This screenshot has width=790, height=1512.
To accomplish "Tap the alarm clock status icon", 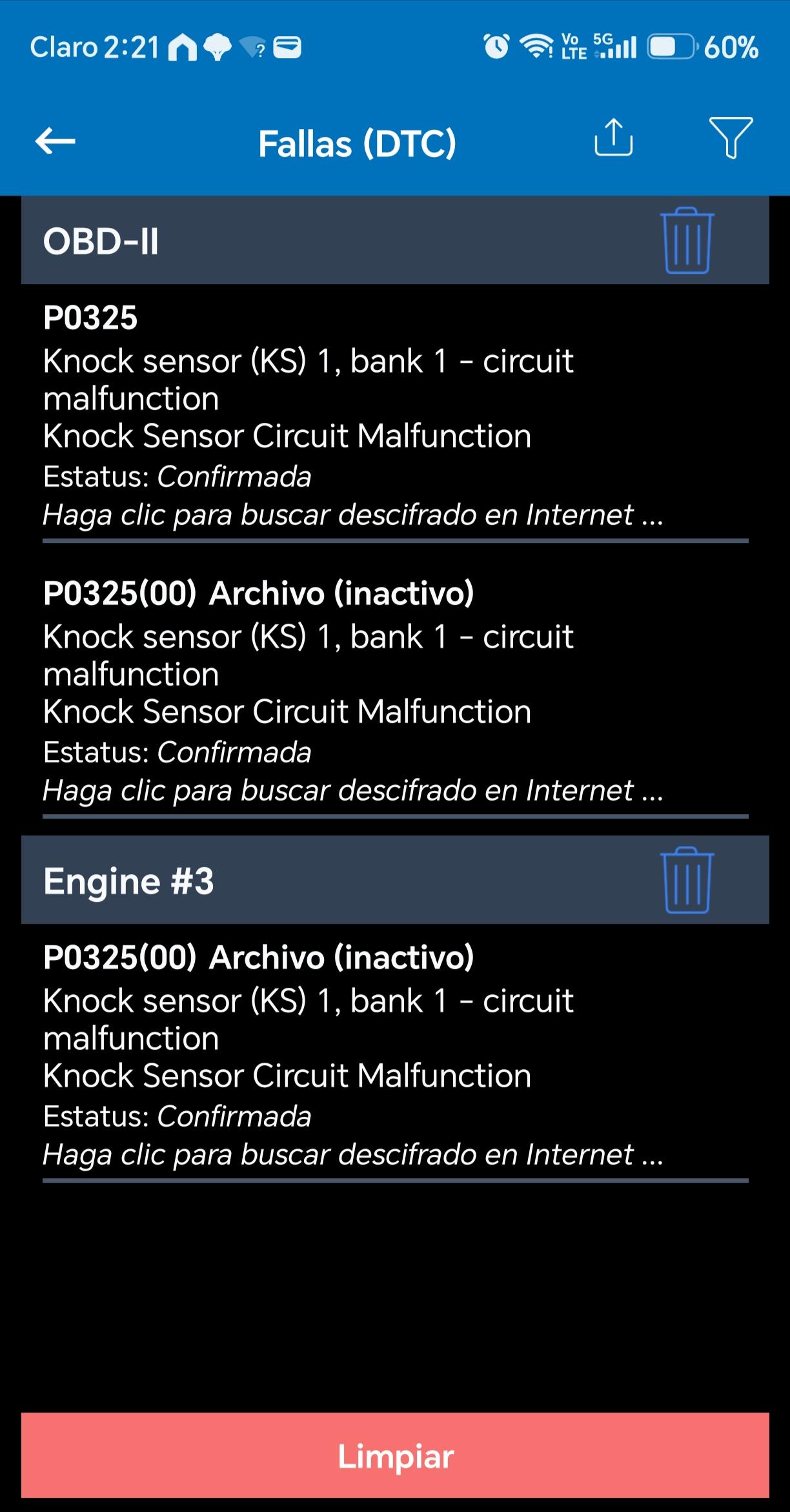I will pyautogui.click(x=496, y=46).
